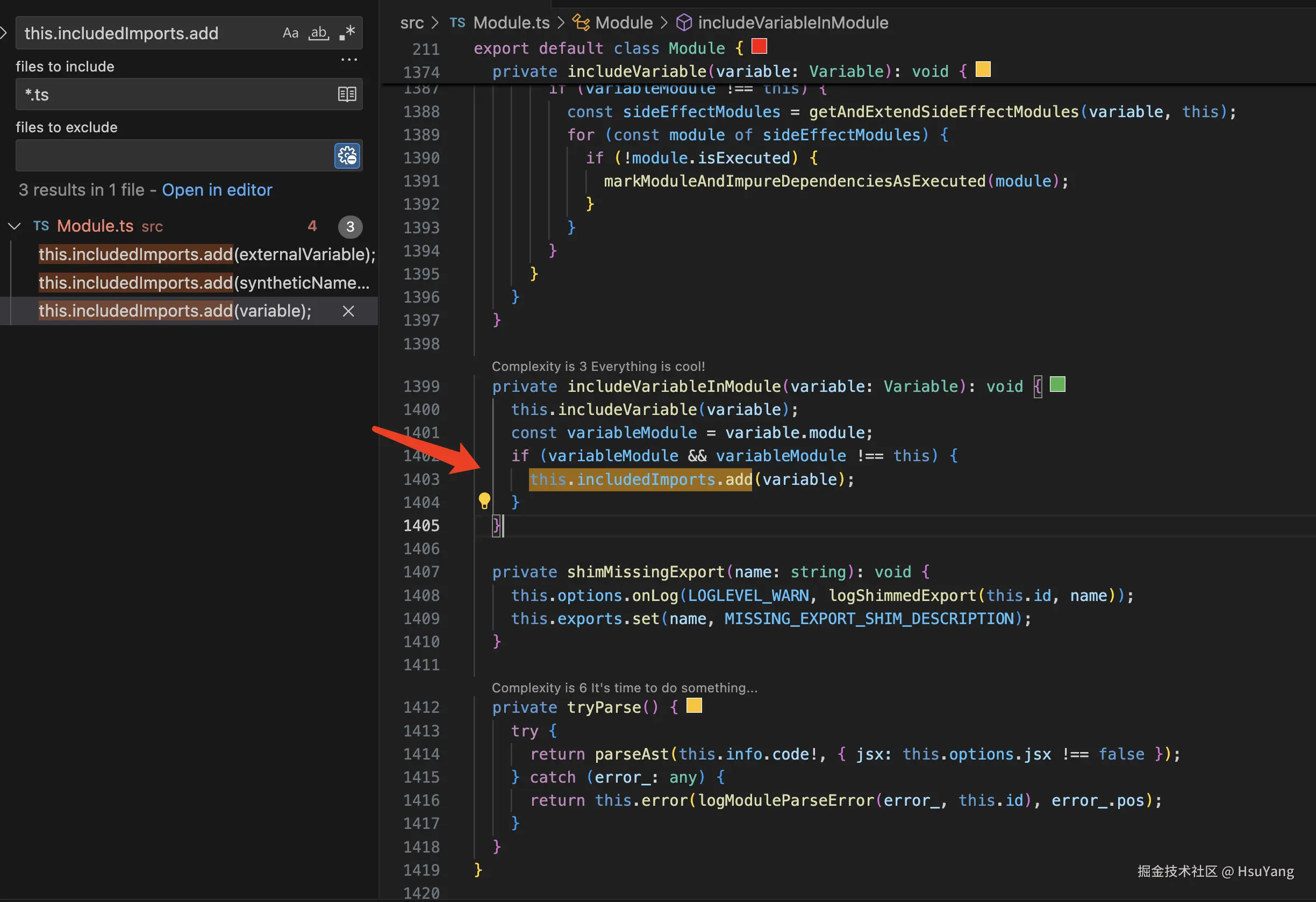The image size is (1316, 902).
Task: Click the search-only-in-open-editors book icon
Action: click(x=347, y=94)
